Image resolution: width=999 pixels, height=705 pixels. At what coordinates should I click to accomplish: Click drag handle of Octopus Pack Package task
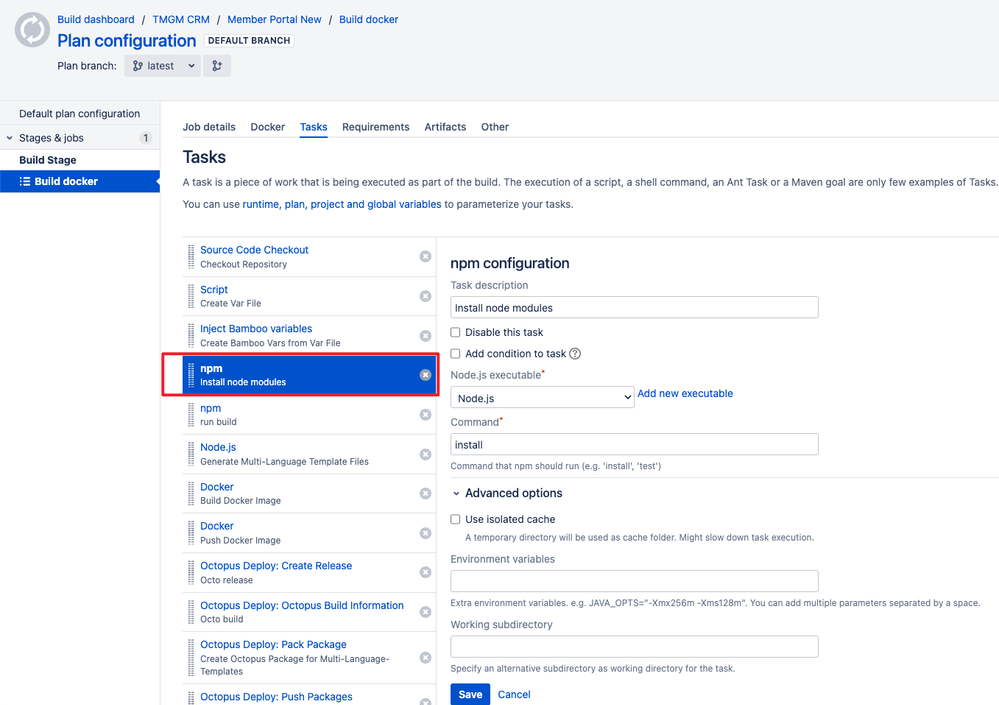(x=190, y=657)
